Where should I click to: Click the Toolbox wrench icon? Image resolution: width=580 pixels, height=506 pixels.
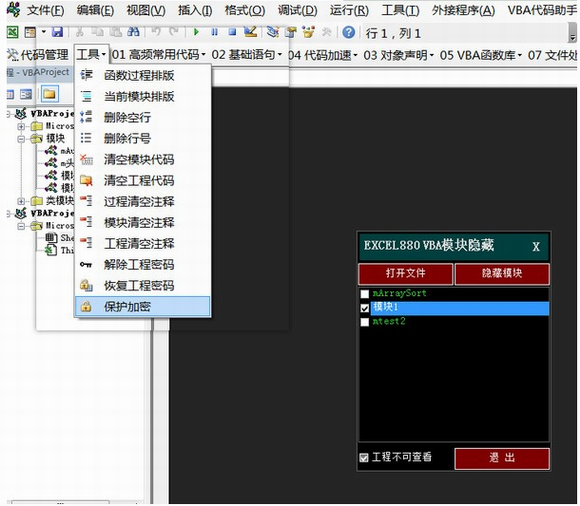coord(326,33)
